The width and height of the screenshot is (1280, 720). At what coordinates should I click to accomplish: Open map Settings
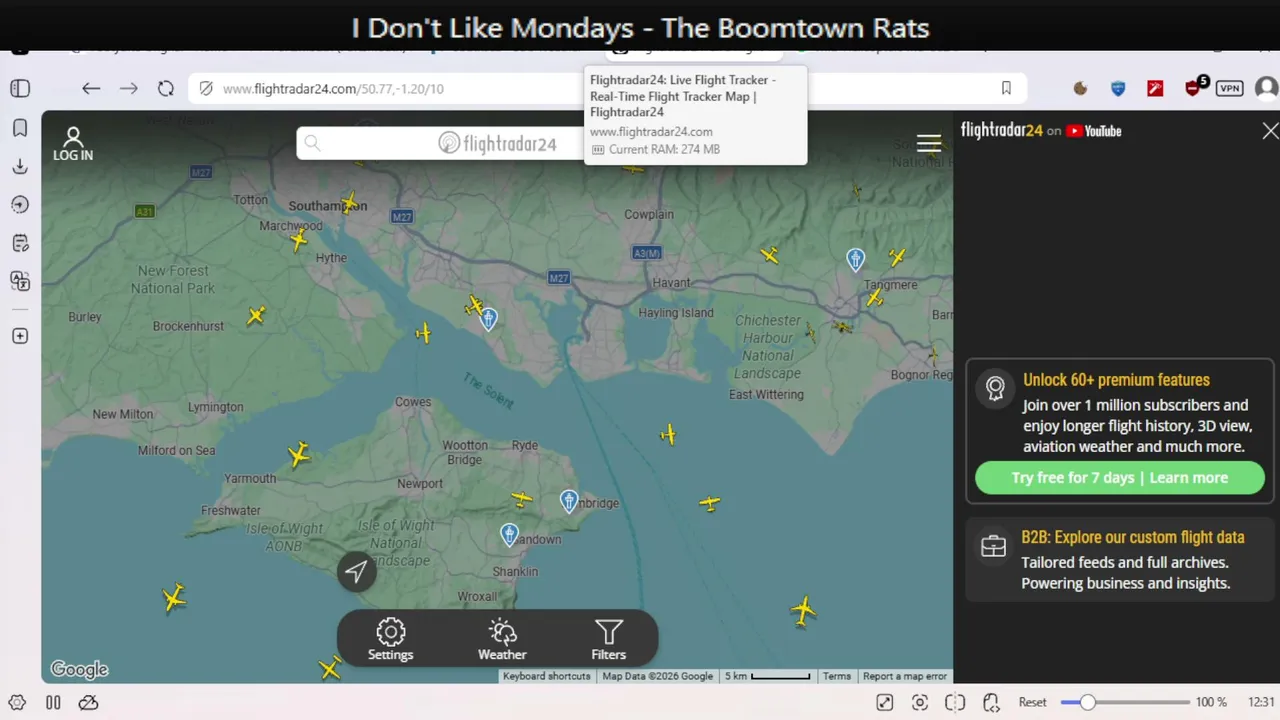coord(390,639)
